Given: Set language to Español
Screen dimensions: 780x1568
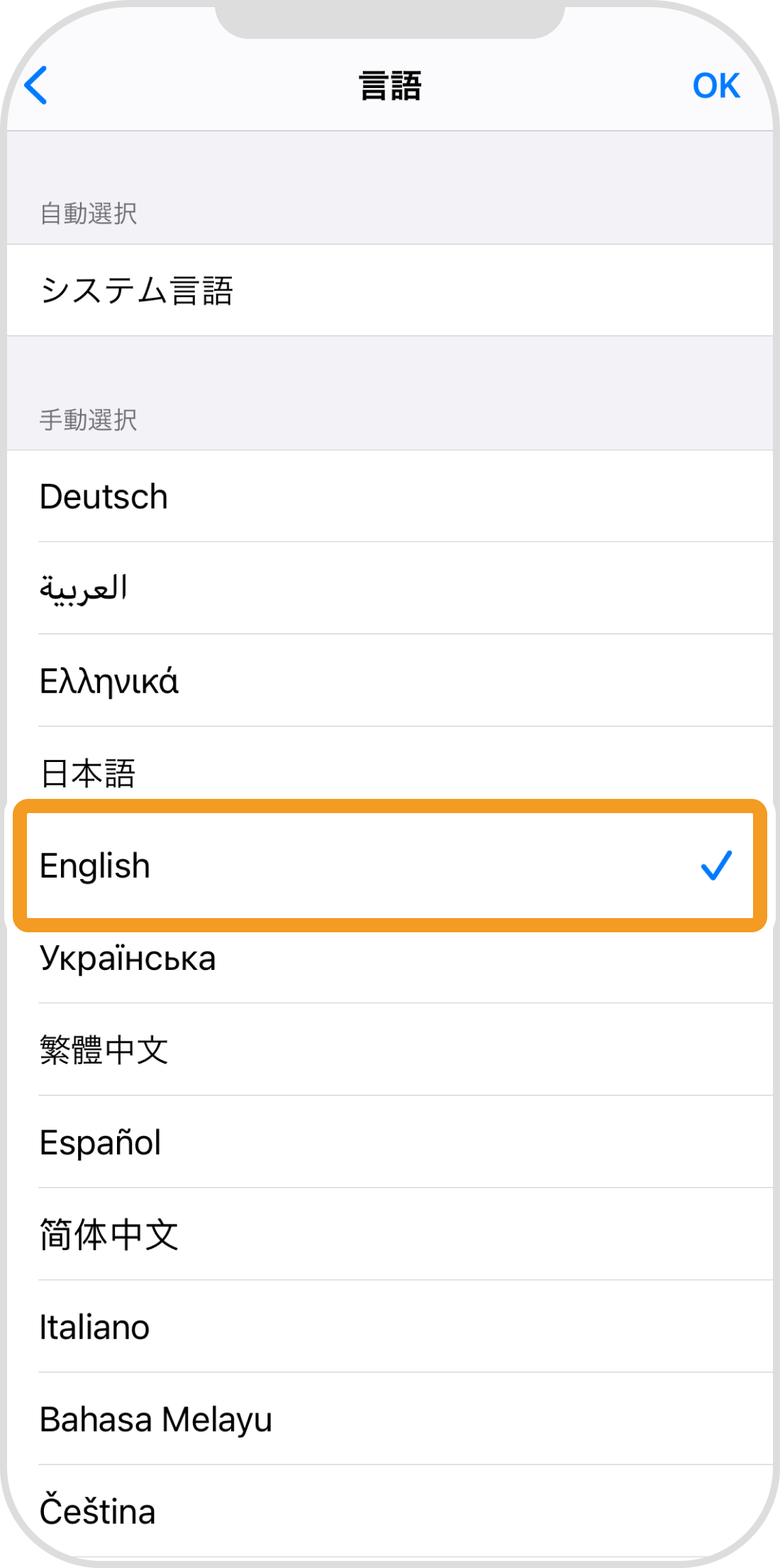Looking at the screenshot, I should (101, 1142).
